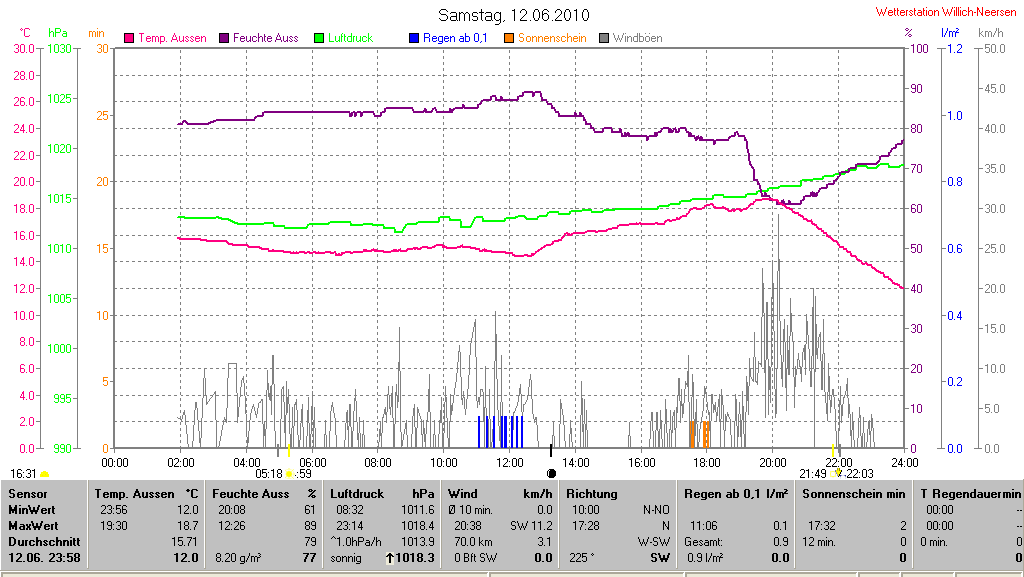This screenshot has width=1024, height=577.
Task: Click the 06:00 time axis label
Action: coord(313,463)
